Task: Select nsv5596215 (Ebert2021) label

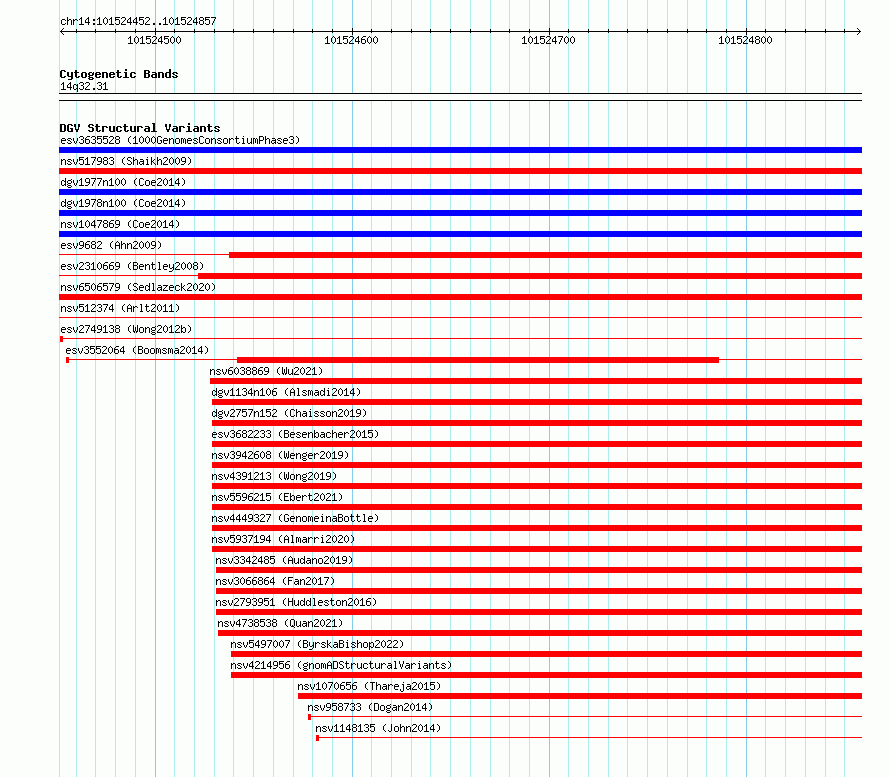Action: click(x=278, y=497)
